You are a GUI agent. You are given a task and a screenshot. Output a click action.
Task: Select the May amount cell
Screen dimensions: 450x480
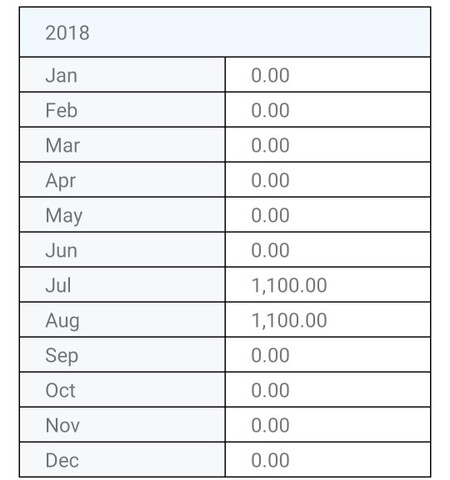click(x=328, y=215)
